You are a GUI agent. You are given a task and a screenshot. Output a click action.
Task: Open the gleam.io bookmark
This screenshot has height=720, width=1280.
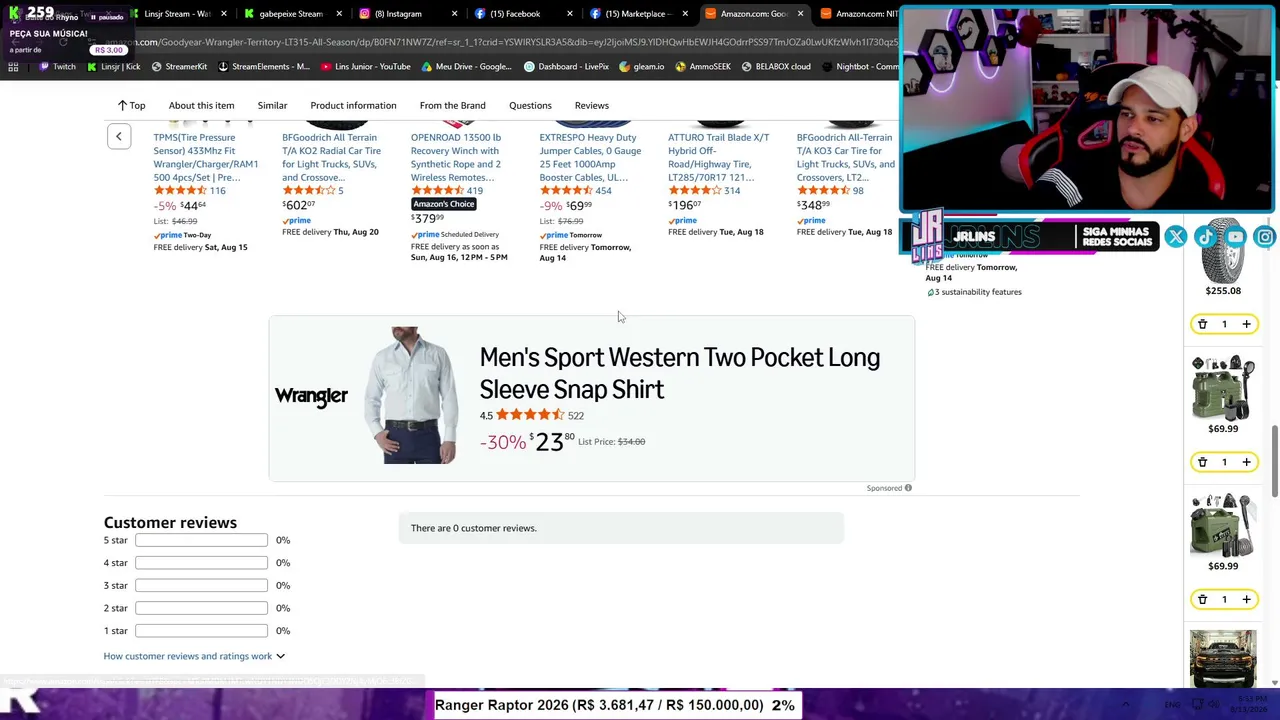click(641, 67)
